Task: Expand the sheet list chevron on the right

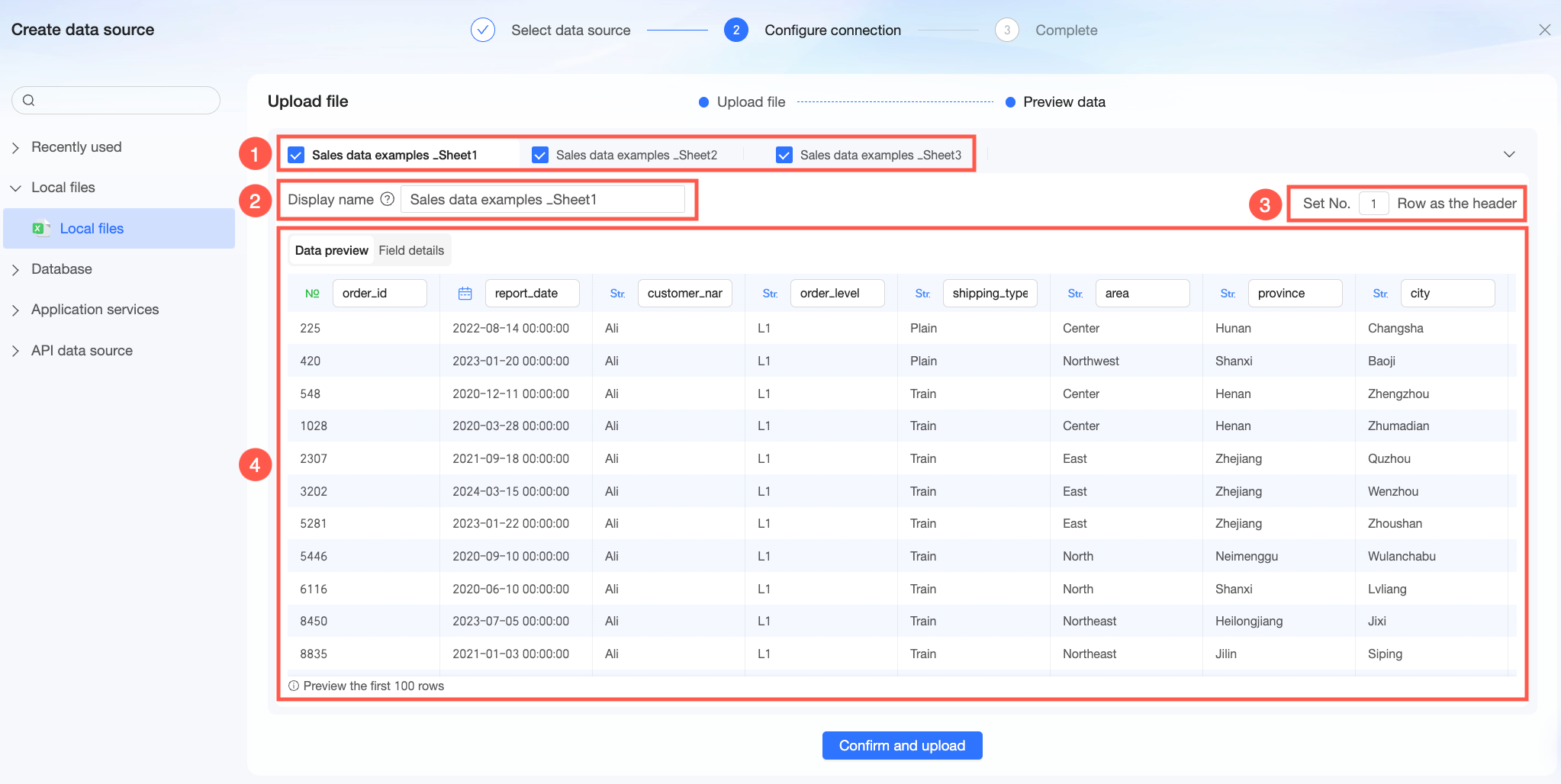Action: 1508,154
